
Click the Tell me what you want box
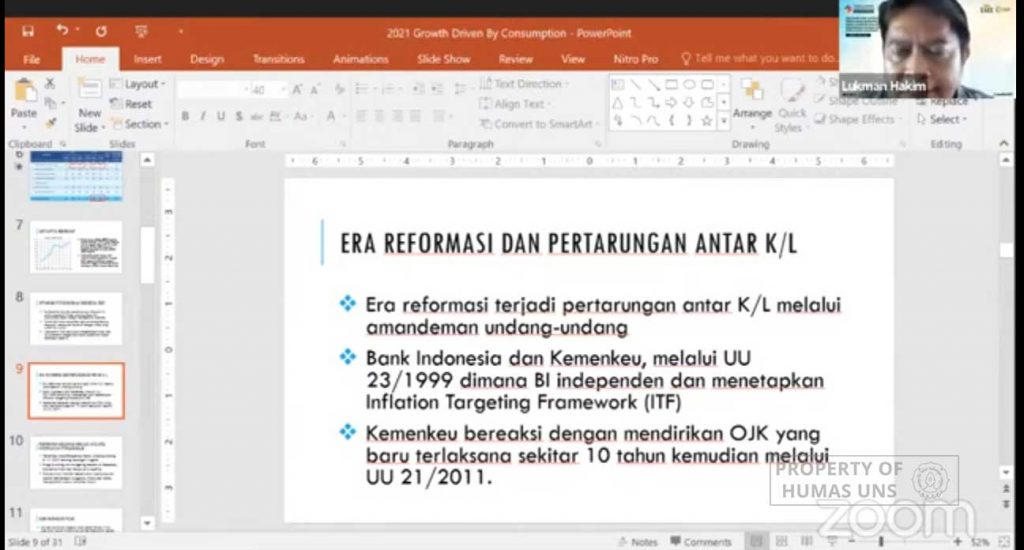(x=758, y=58)
